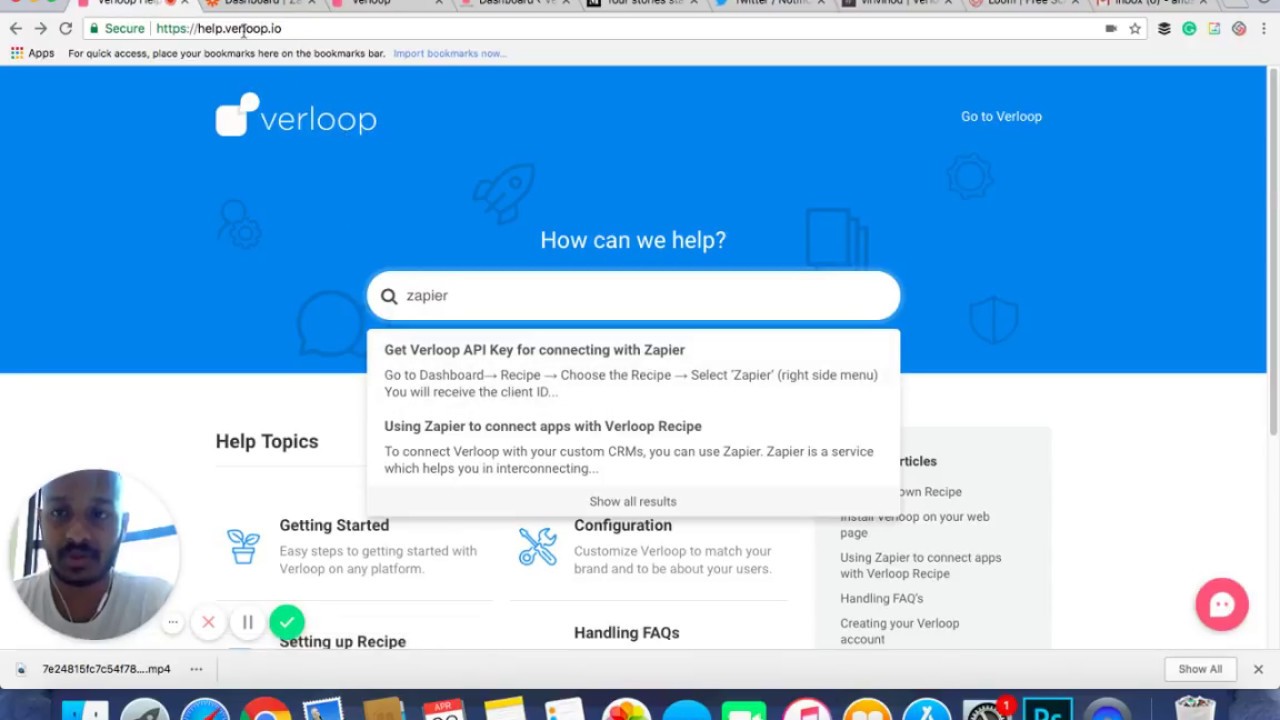Click into the search field containing zapier

point(633,296)
